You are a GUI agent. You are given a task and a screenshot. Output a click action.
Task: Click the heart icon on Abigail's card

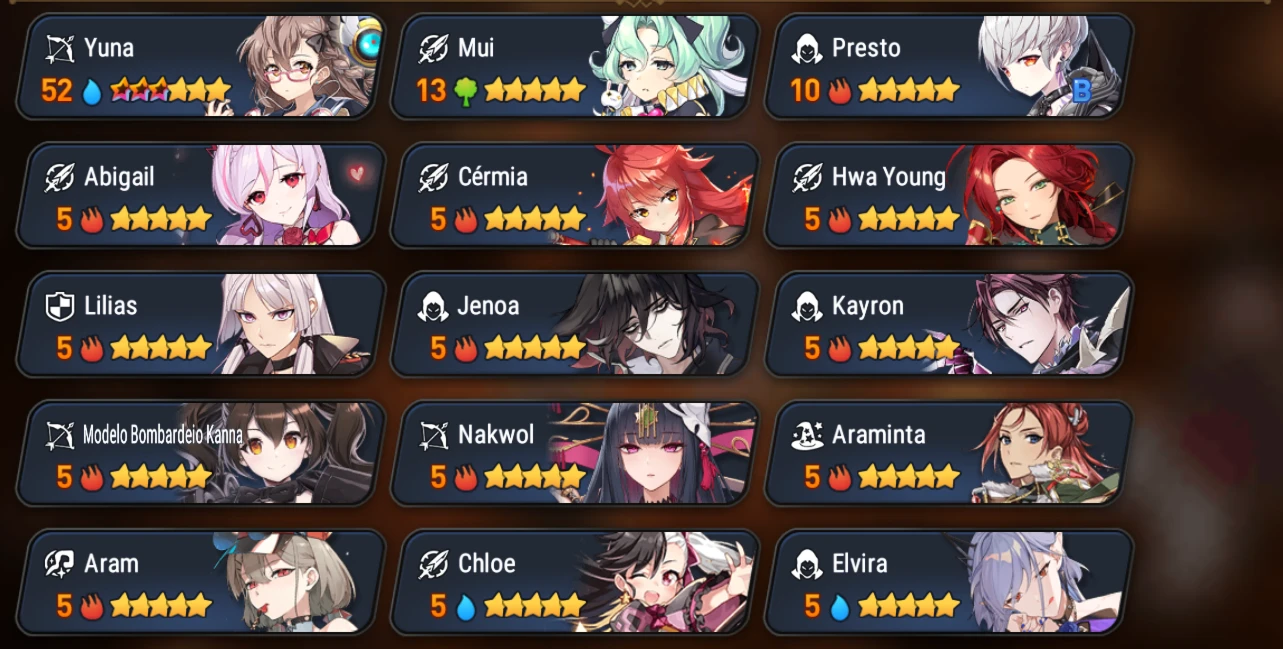coord(357,173)
